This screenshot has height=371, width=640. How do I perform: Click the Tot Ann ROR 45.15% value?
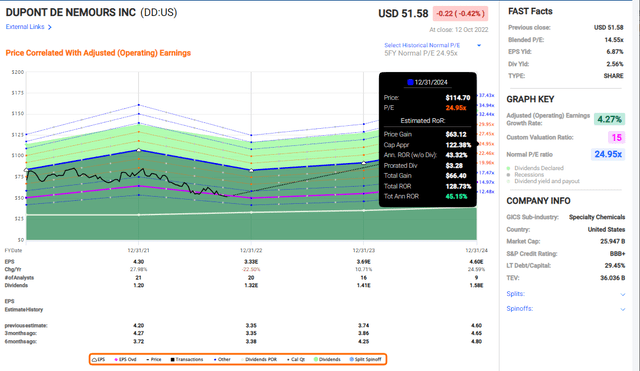click(x=456, y=197)
